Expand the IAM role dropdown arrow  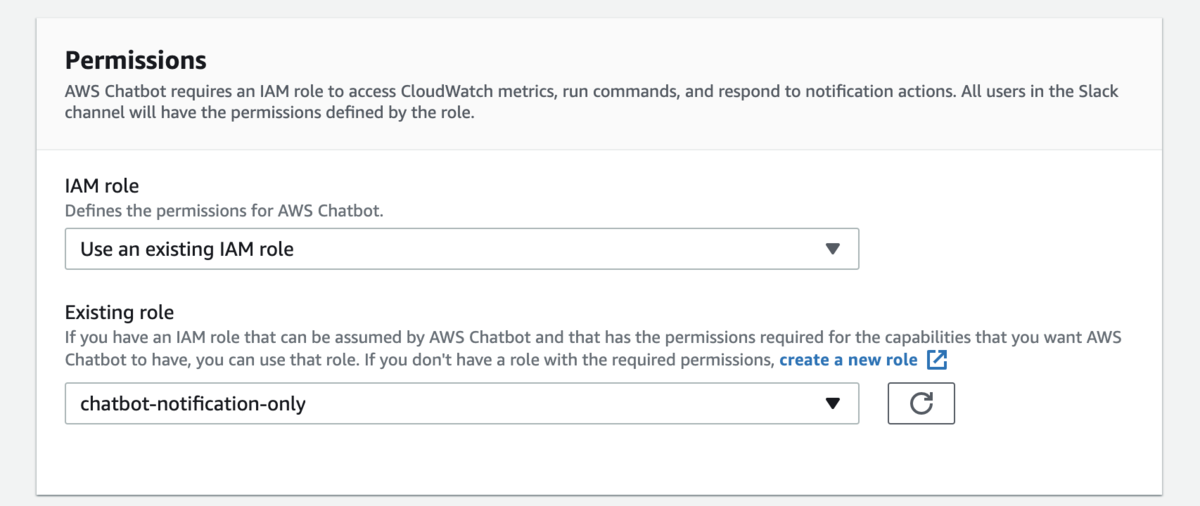tap(832, 249)
